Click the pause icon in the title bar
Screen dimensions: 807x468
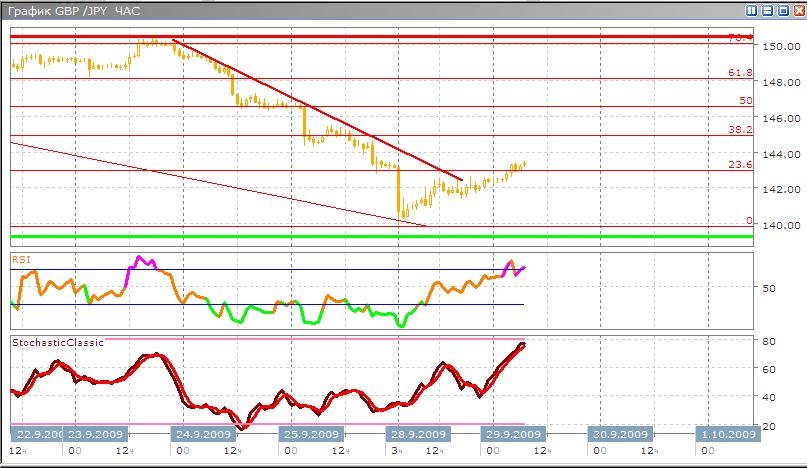(752, 11)
